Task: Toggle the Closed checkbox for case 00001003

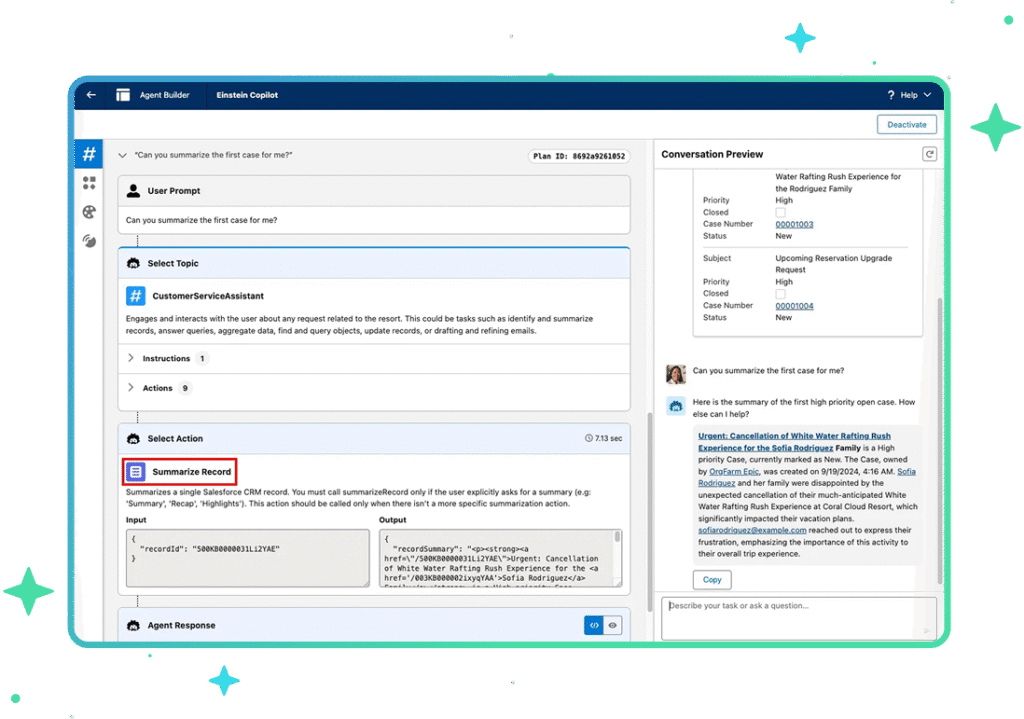Action: coord(780,212)
